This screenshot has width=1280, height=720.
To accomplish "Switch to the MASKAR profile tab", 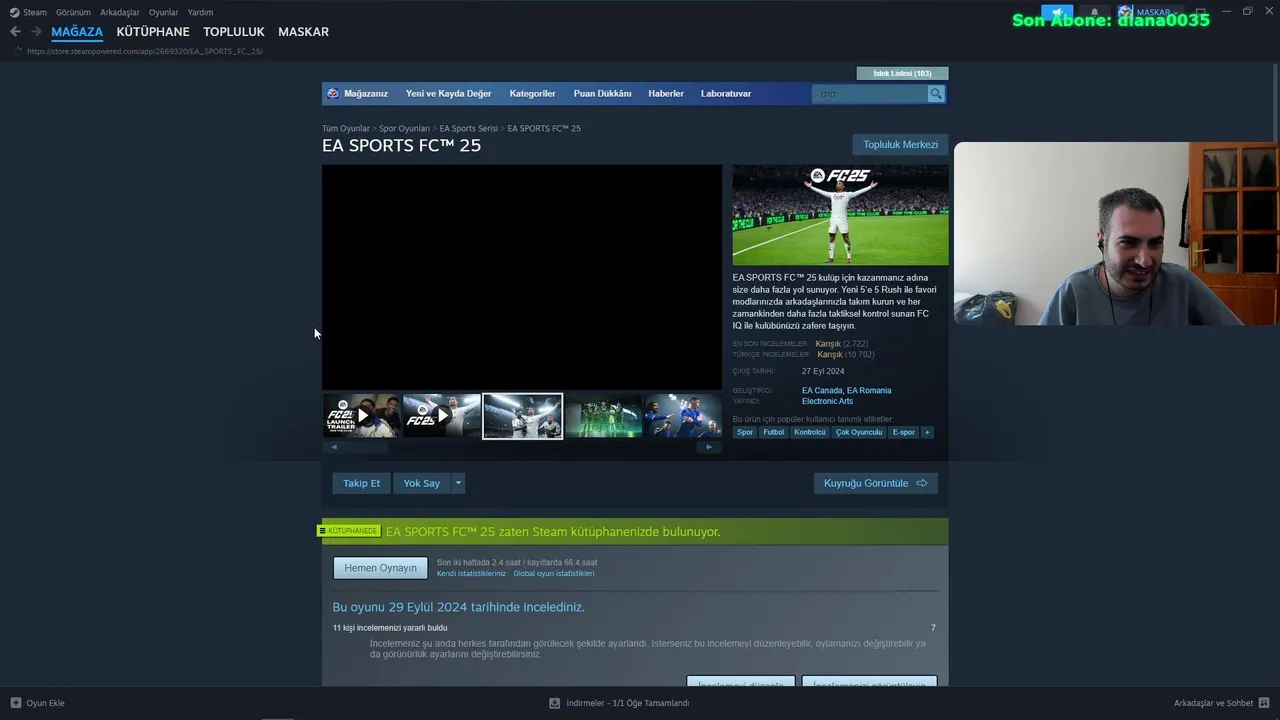I will (303, 32).
